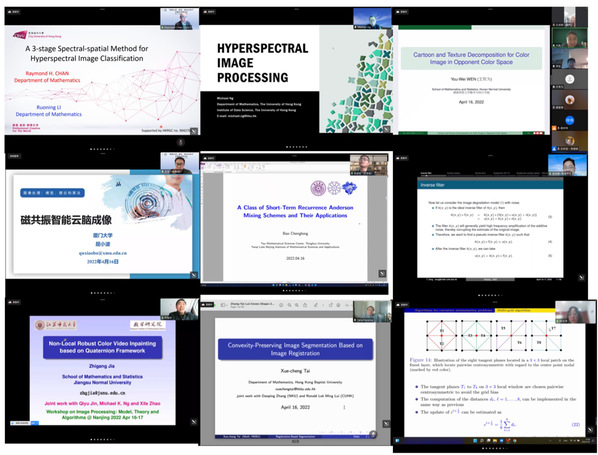598x455 pixels.
Task: Click recording indicator badge above multigrid slide
Action: tap(402, 304)
